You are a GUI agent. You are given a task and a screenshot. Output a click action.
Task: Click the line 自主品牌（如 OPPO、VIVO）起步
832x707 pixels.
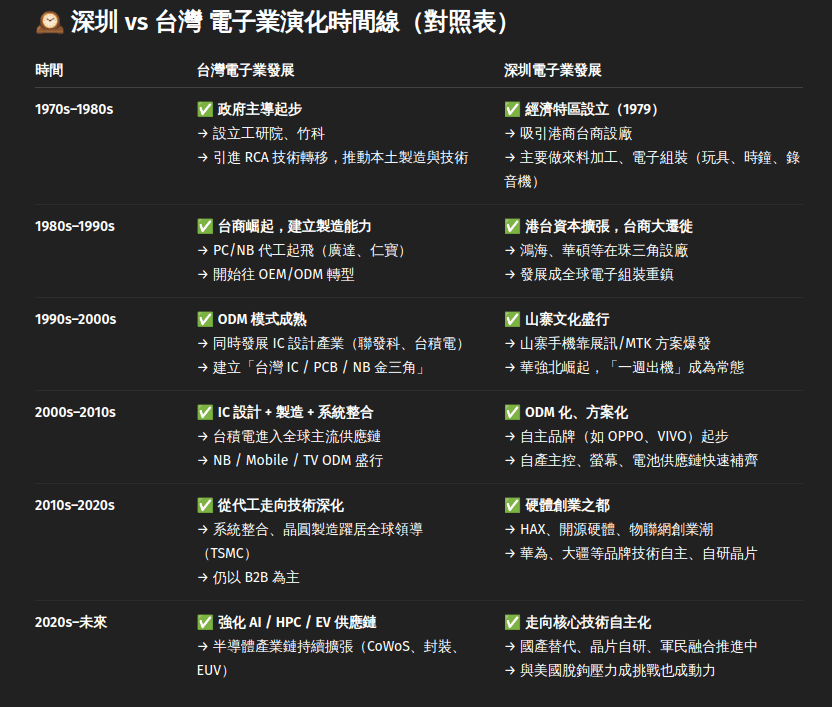[624, 436]
